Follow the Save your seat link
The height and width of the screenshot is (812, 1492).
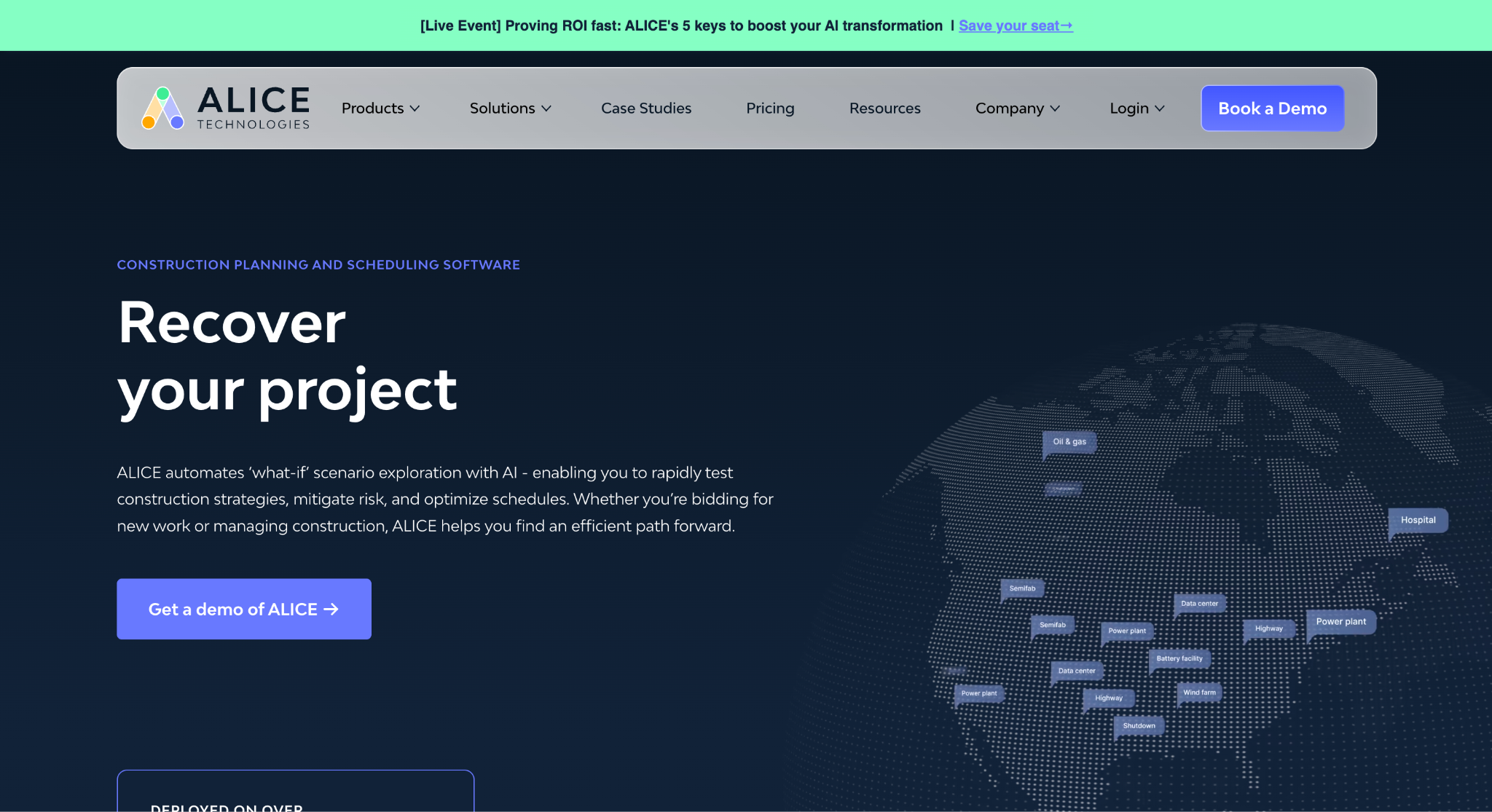click(1016, 25)
